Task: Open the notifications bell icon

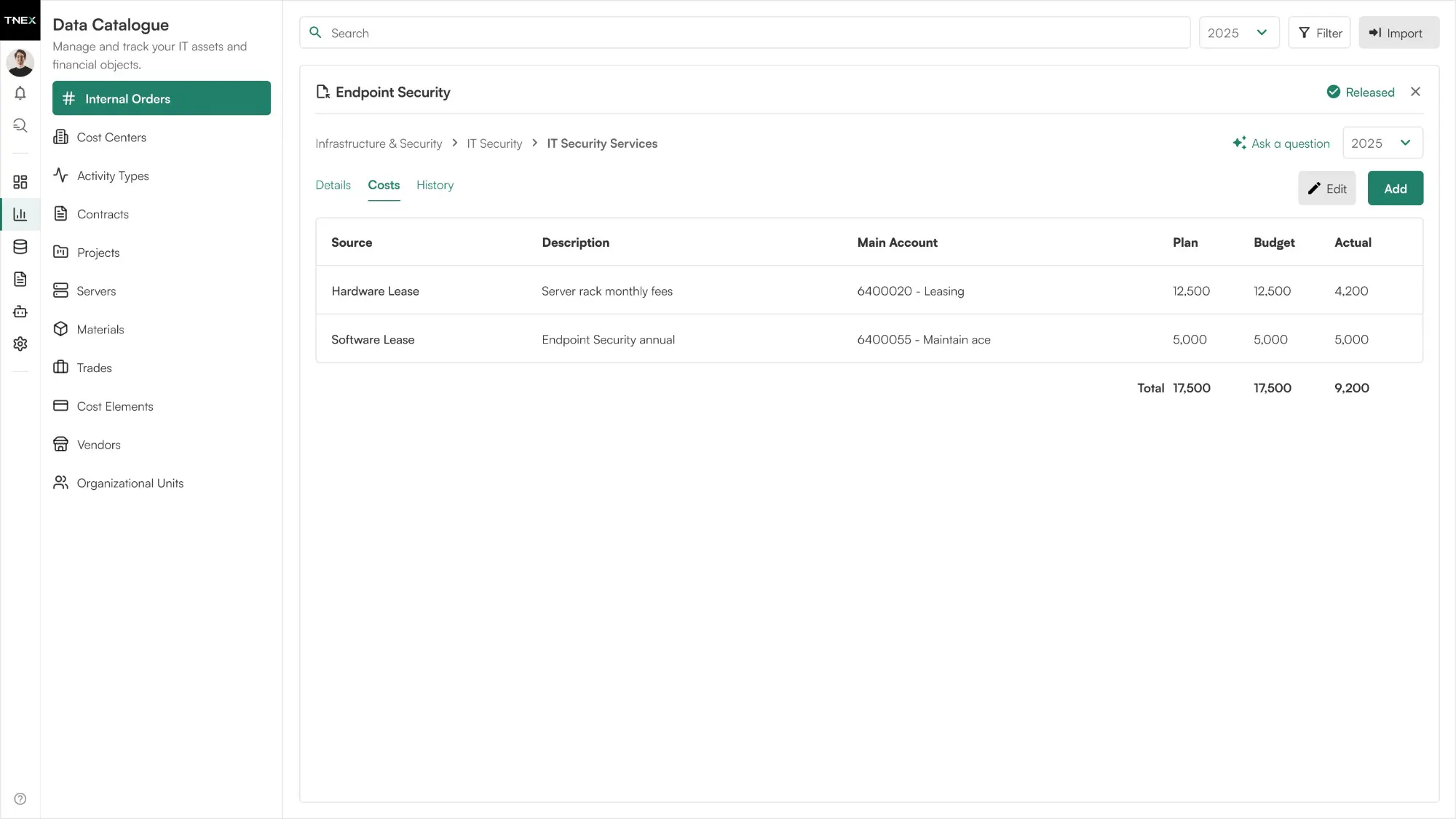Action: tap(20, 93)
